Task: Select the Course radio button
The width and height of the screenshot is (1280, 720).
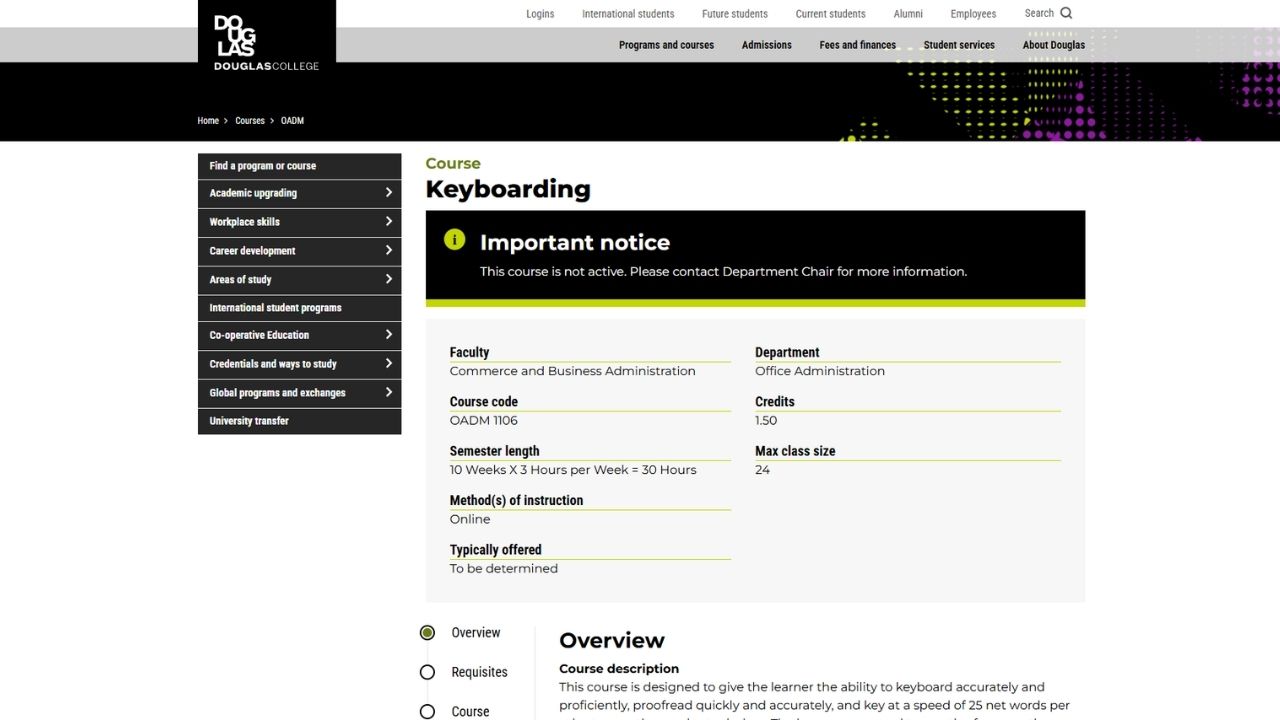Action: pos(427,712)
